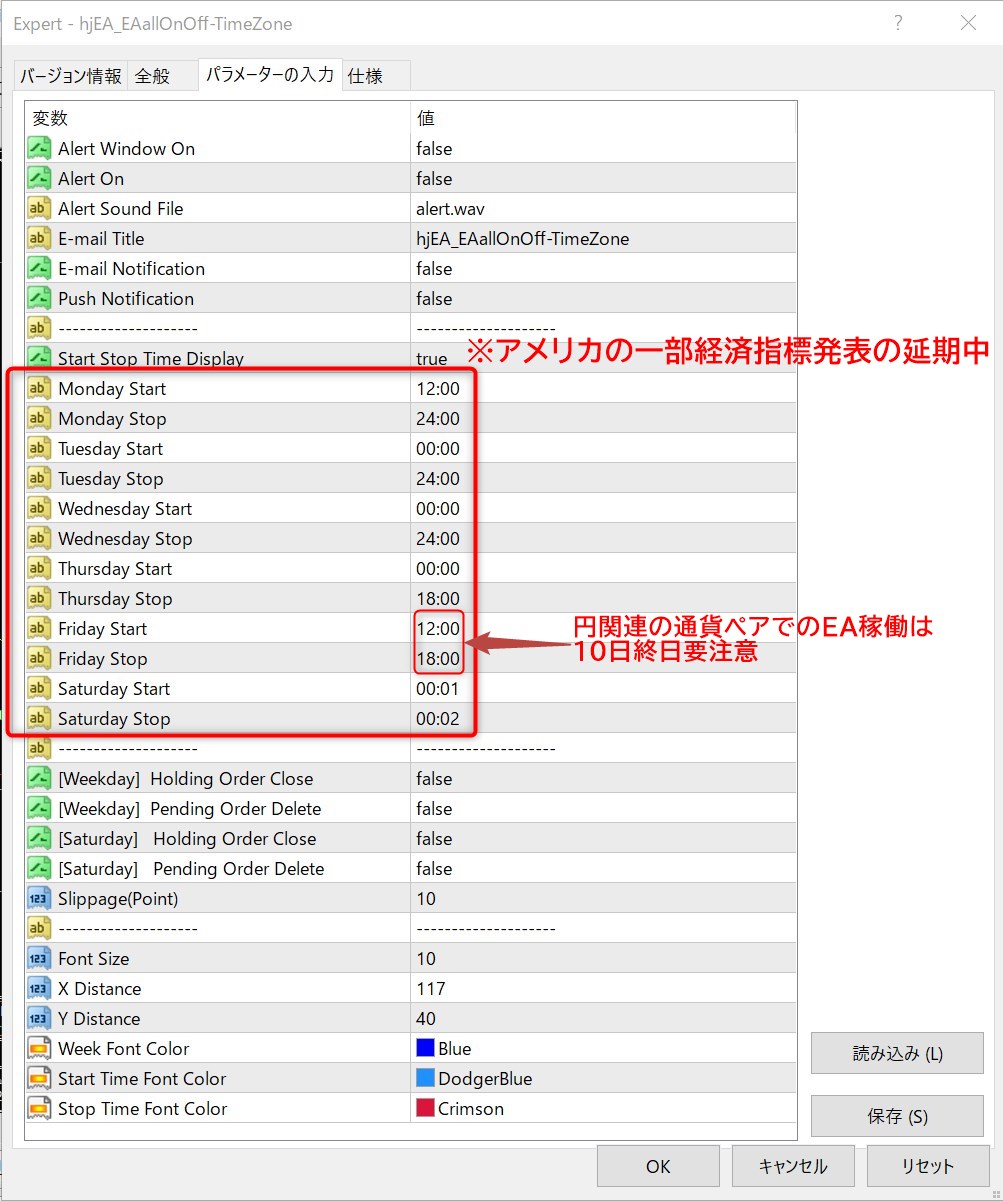Switch to the 仕様 tab
This screenshot has width=1003, height=1201.
point(366,76)
